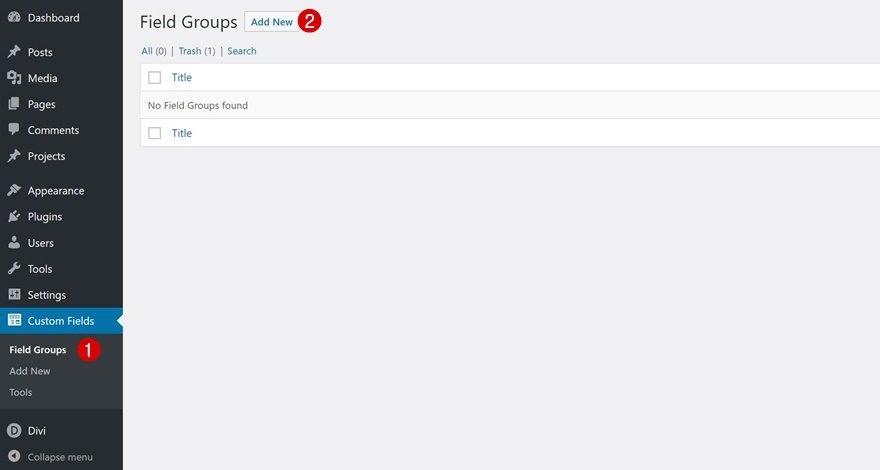
Task: Tick the select-all checkbox in the top Title header
Action: coord(154,77)
